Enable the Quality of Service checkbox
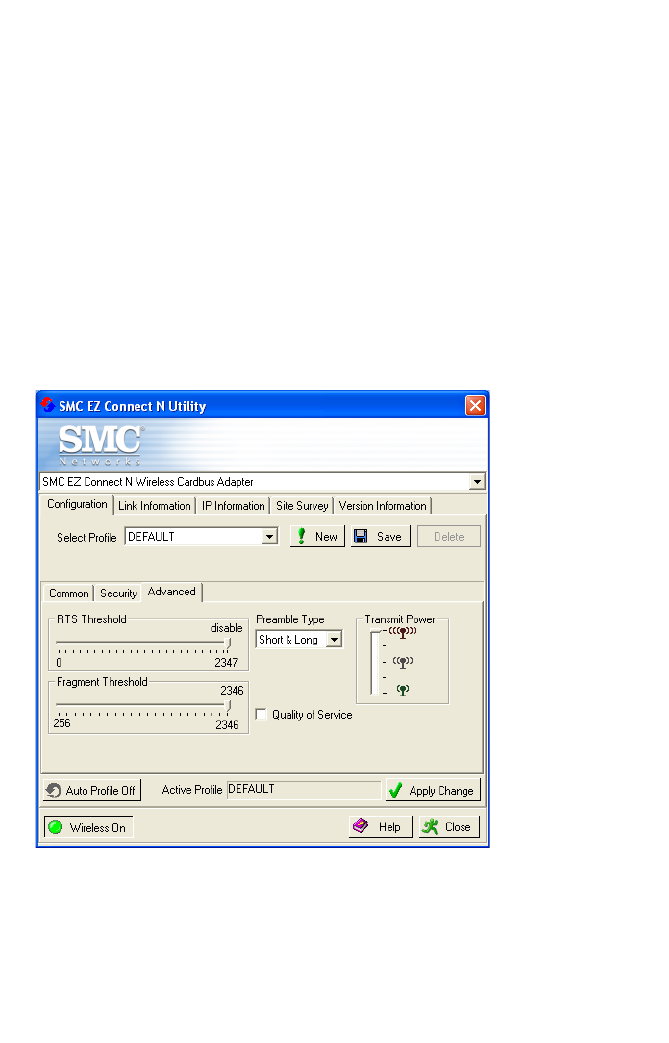Image resolution: width=669 pixels, height=1043 pixels. (261, 714)
